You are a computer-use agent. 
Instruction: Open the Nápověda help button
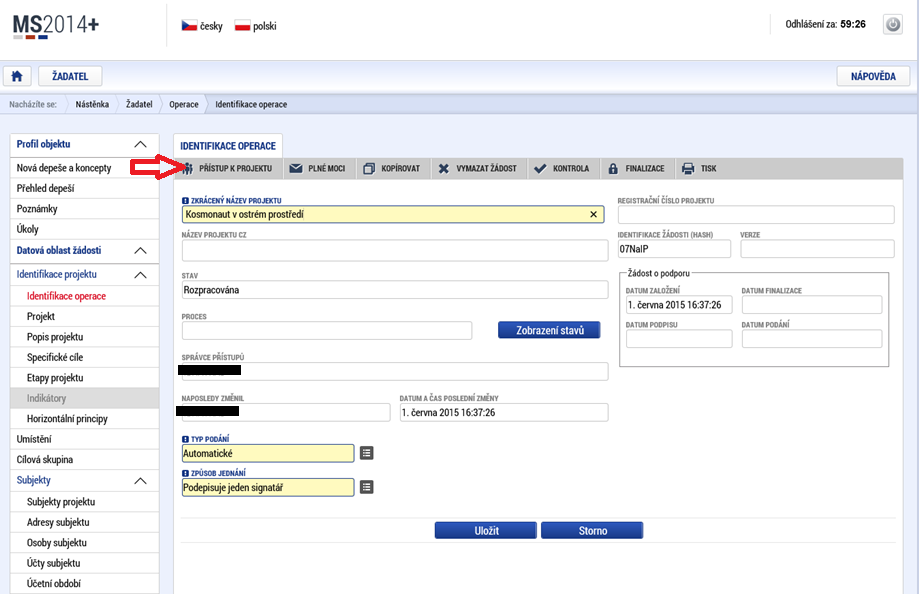pos(873,76)
